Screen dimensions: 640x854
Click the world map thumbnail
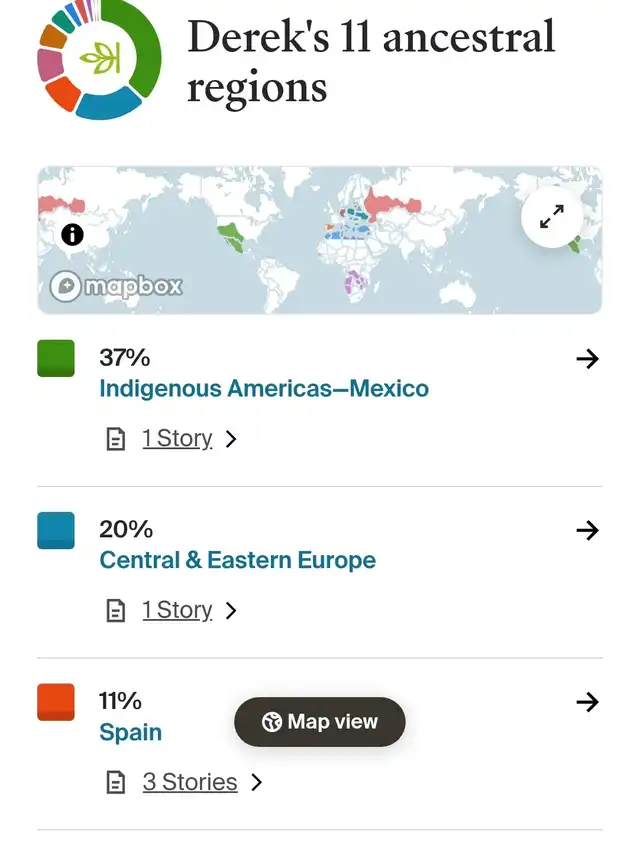(300, 240)
